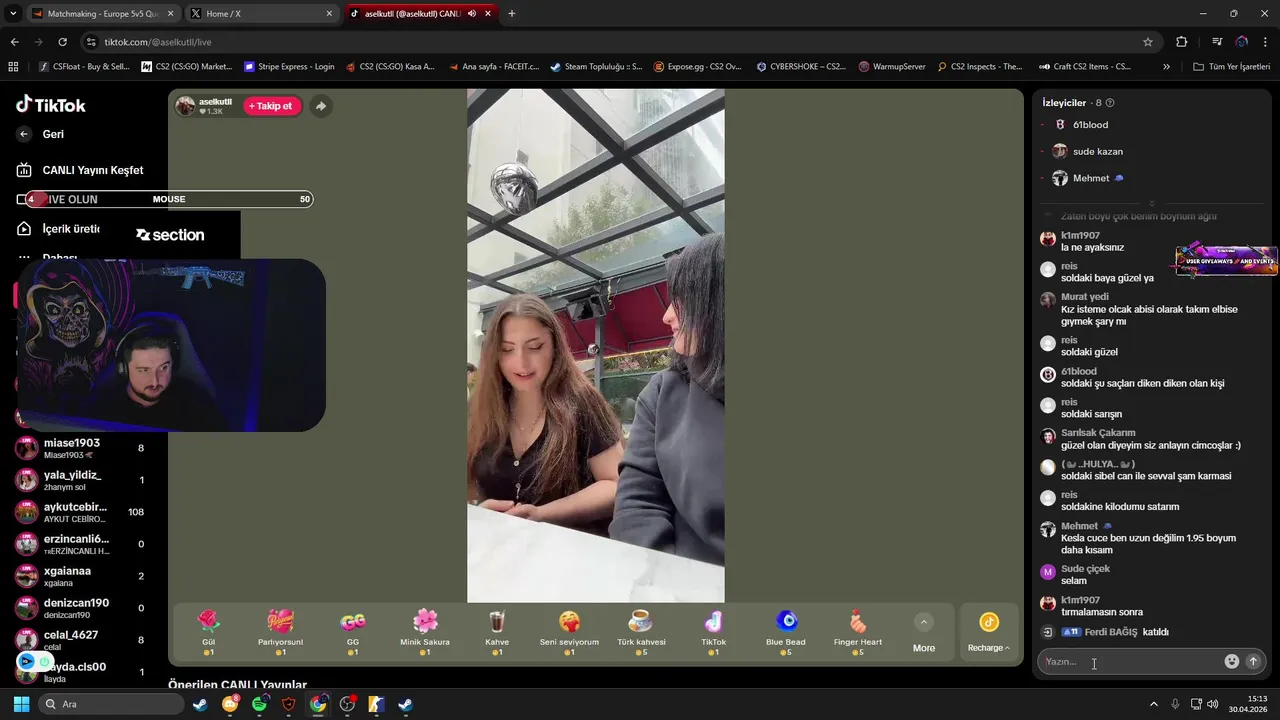Open the İzleyiciler help info icon
The width and height of the screenshot is (1280, 720).
click(x=1110, y=103)
